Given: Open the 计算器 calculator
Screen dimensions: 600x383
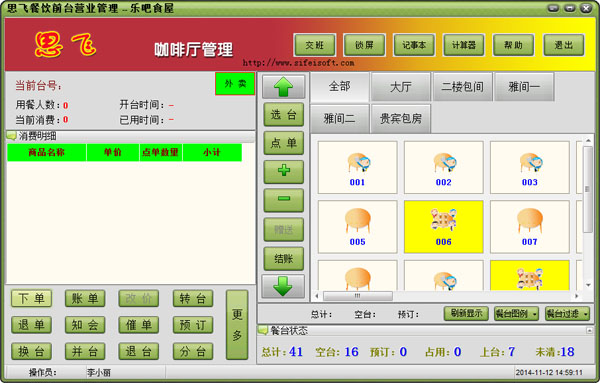Looking at the screenshot, I should (464, 45).
